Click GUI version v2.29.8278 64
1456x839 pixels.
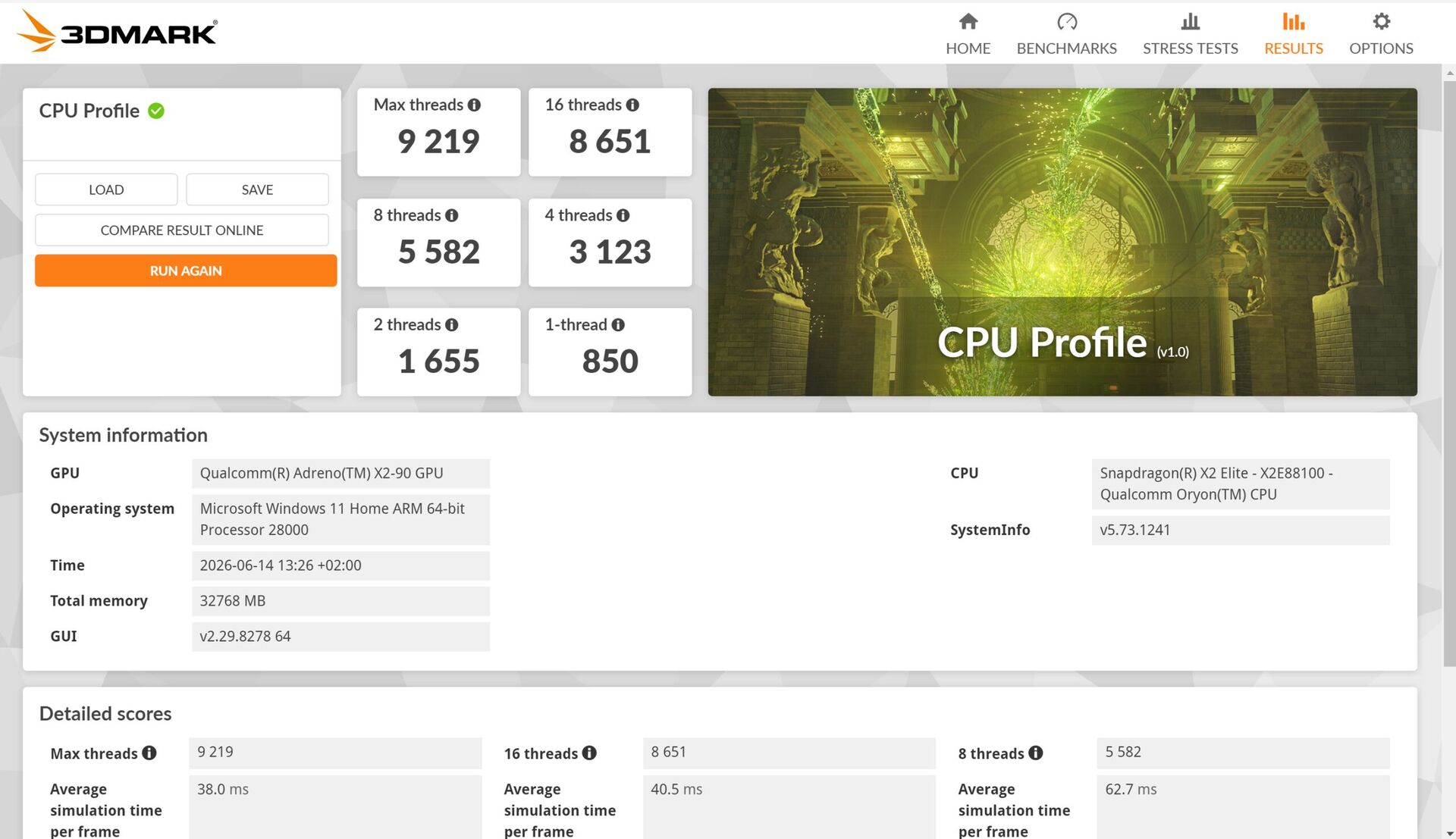340,637
